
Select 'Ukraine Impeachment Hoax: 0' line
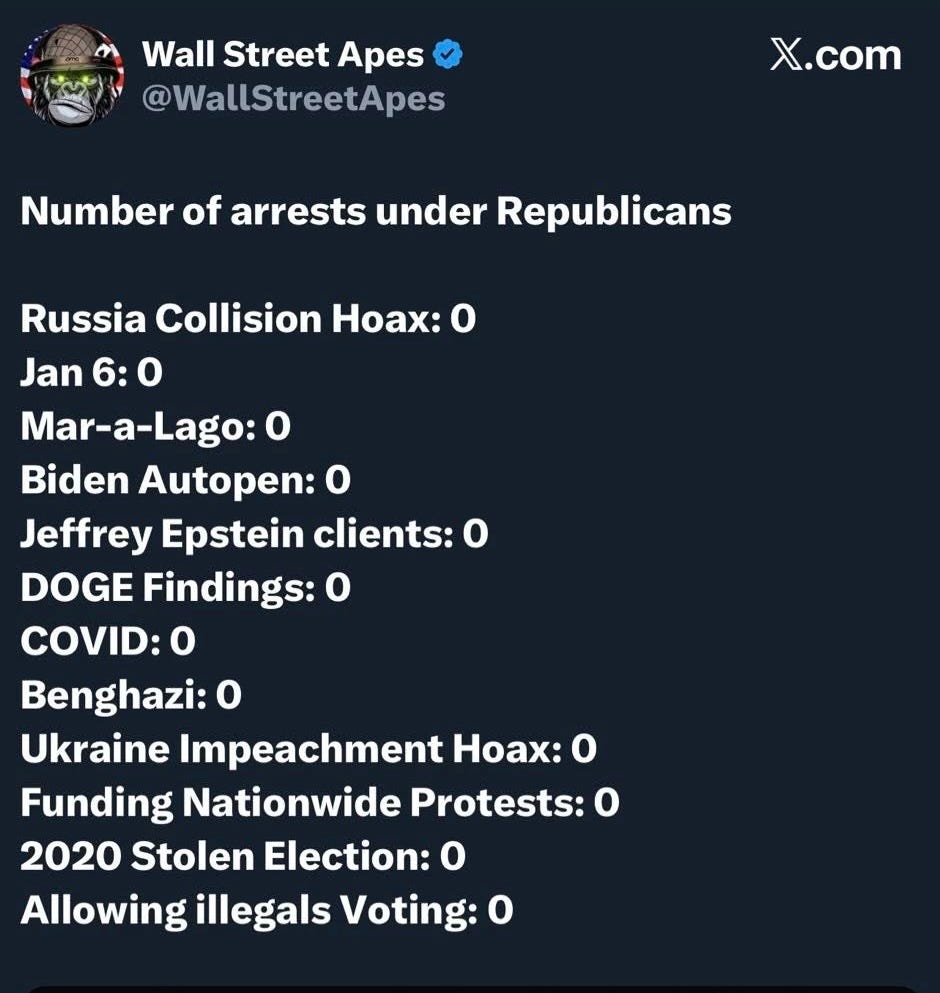(308, 749)
